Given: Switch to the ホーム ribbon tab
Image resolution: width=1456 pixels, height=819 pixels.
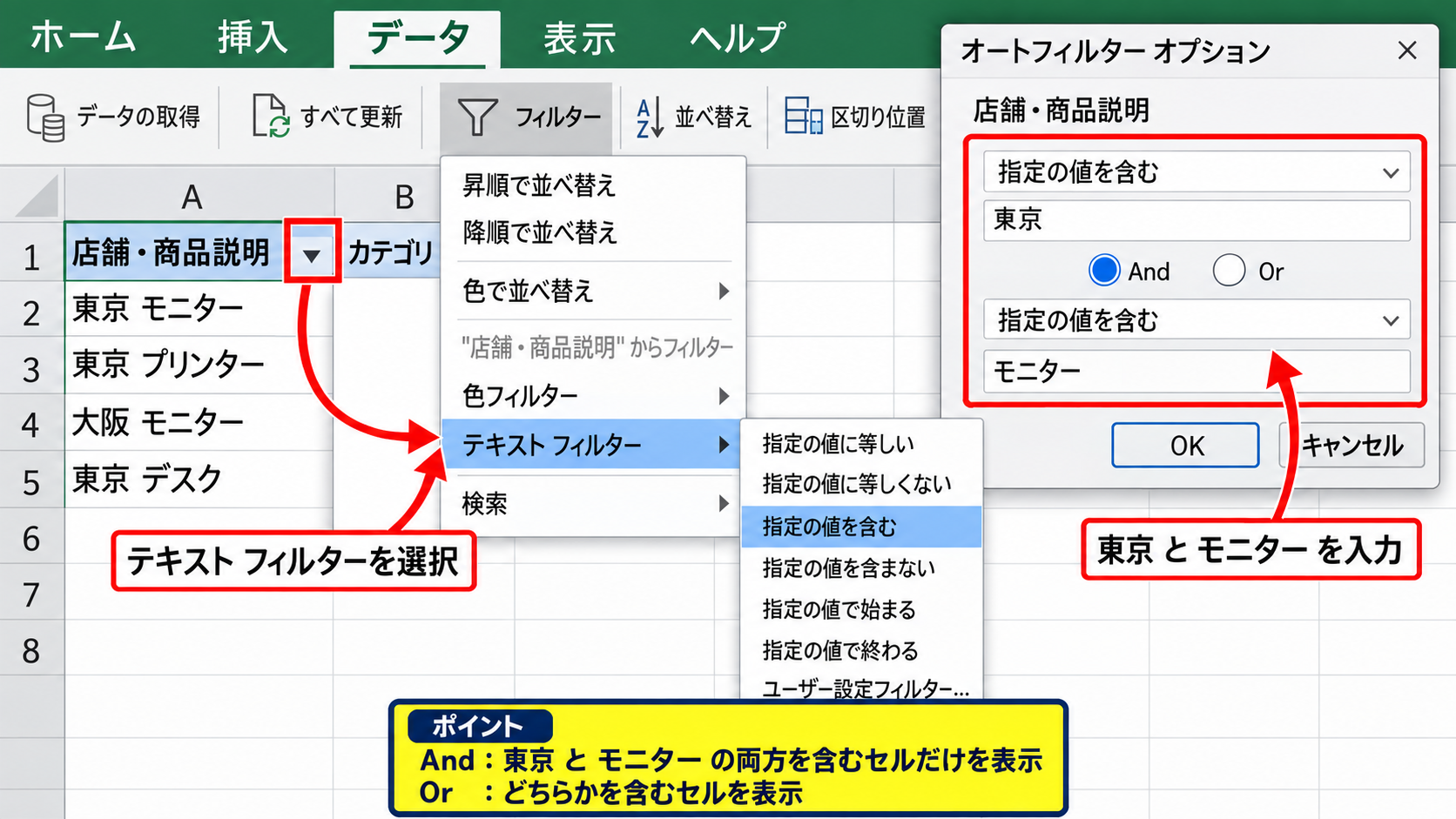Looking at the screenshot, I should [84, 37].
